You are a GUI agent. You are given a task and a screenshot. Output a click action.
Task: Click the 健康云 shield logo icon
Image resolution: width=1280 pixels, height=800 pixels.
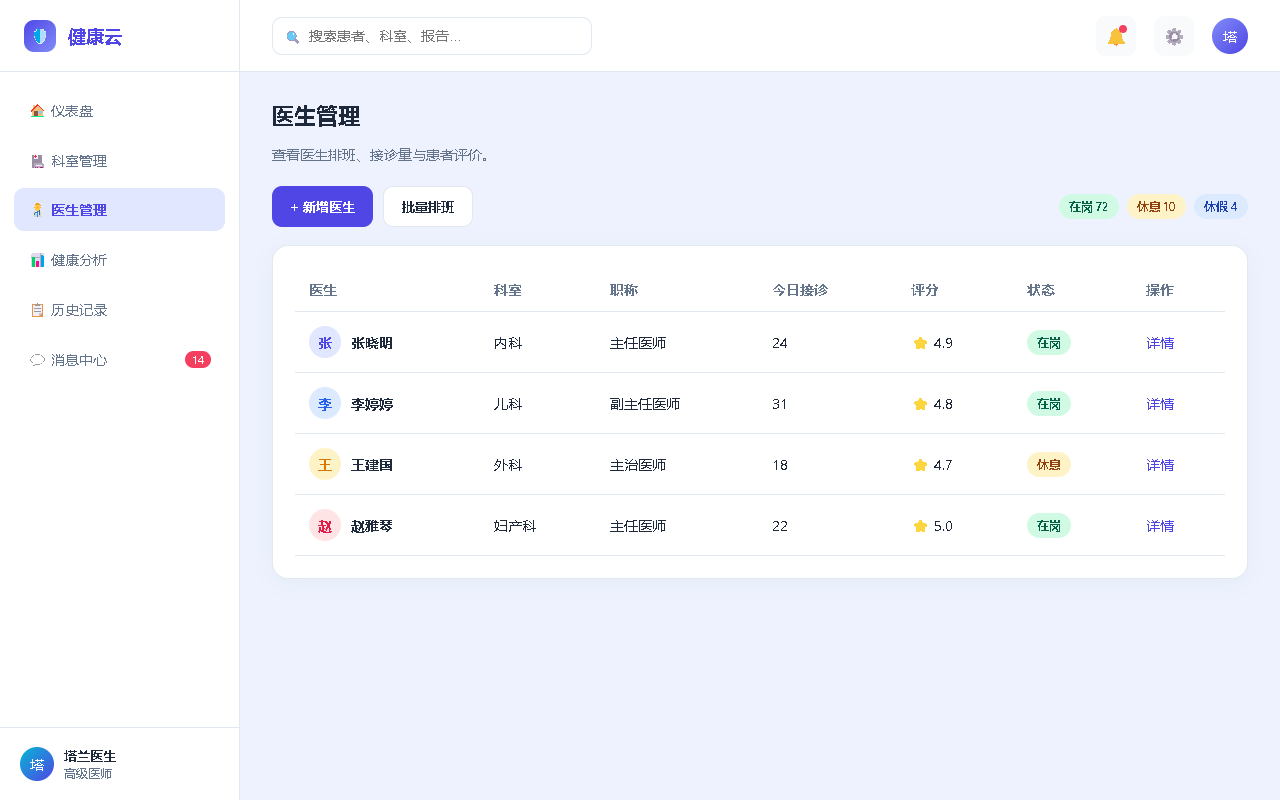(x=40, y=36)
